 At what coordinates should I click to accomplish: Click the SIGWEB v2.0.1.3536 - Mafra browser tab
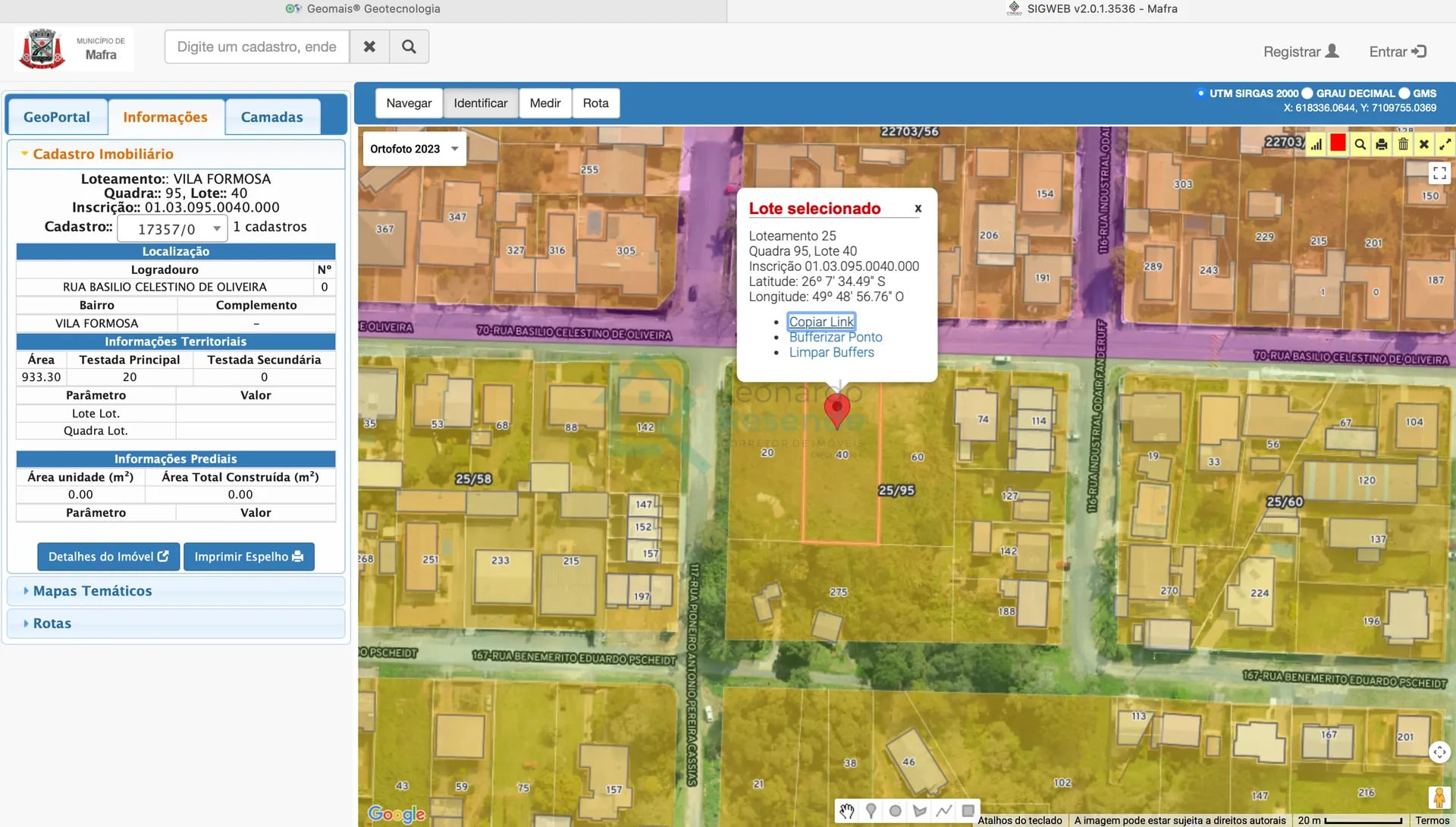[x=1092, y=9]
